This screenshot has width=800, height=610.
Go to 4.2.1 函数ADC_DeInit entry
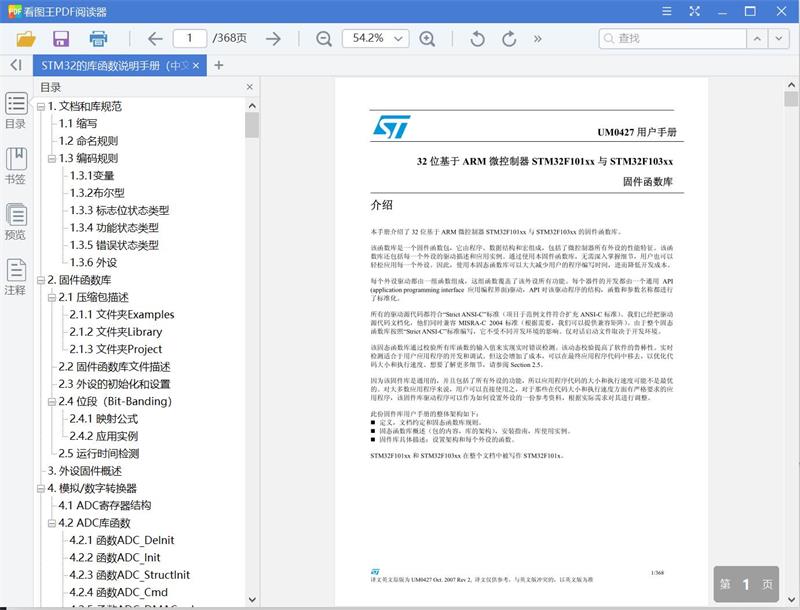(x=122, y=540)
